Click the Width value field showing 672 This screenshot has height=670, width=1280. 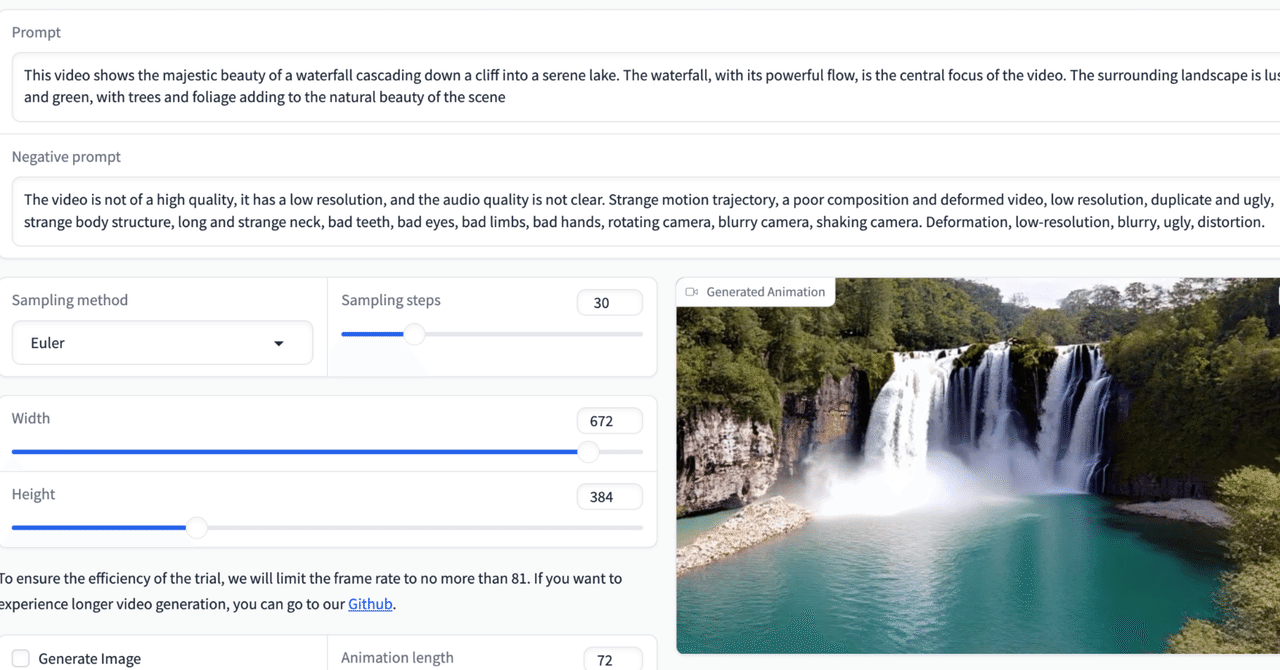coord(609,421)
